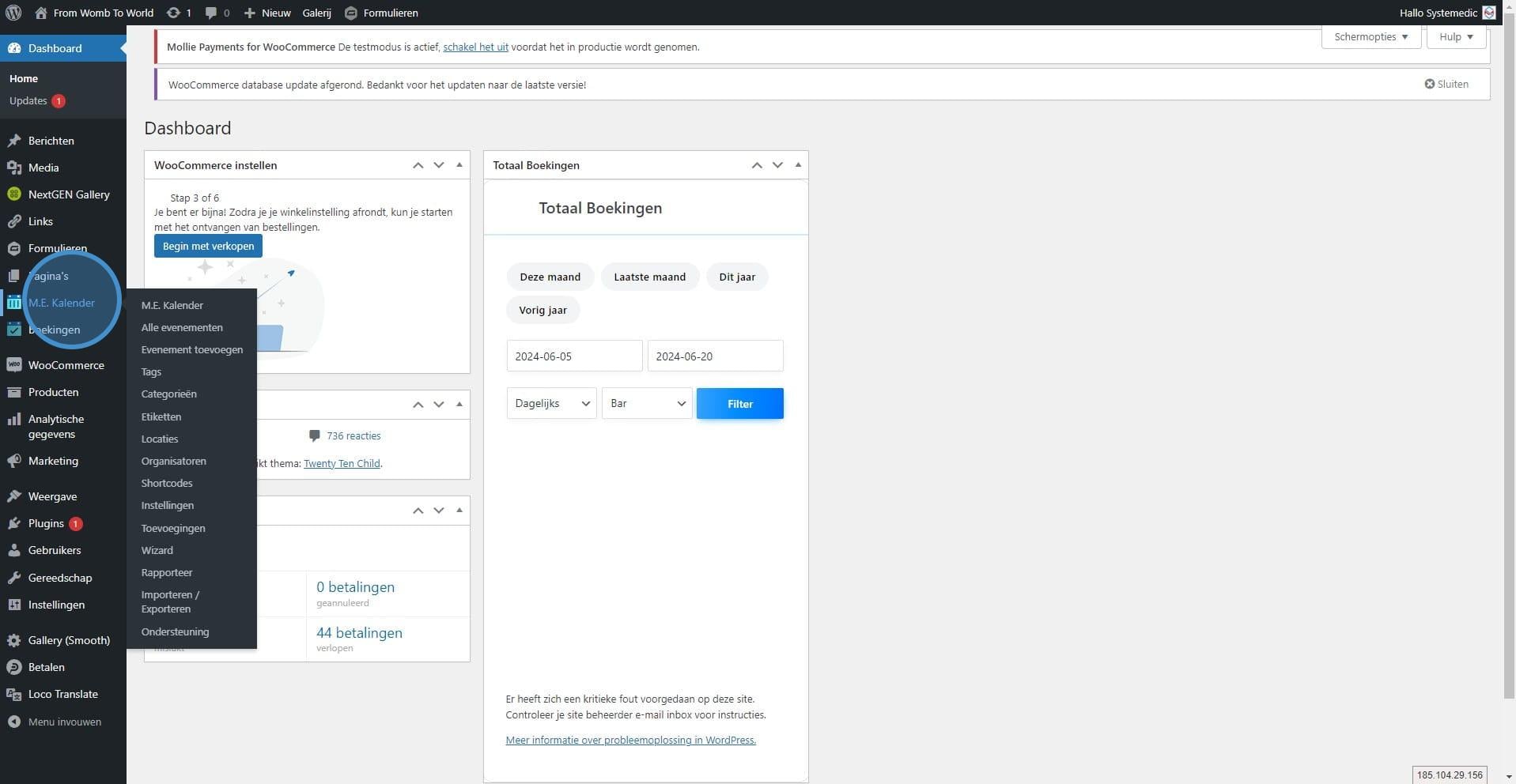
Task: Click Gereedschap wrench icon in sidebar
Action: pyautogui.click(x=13, y=578)
